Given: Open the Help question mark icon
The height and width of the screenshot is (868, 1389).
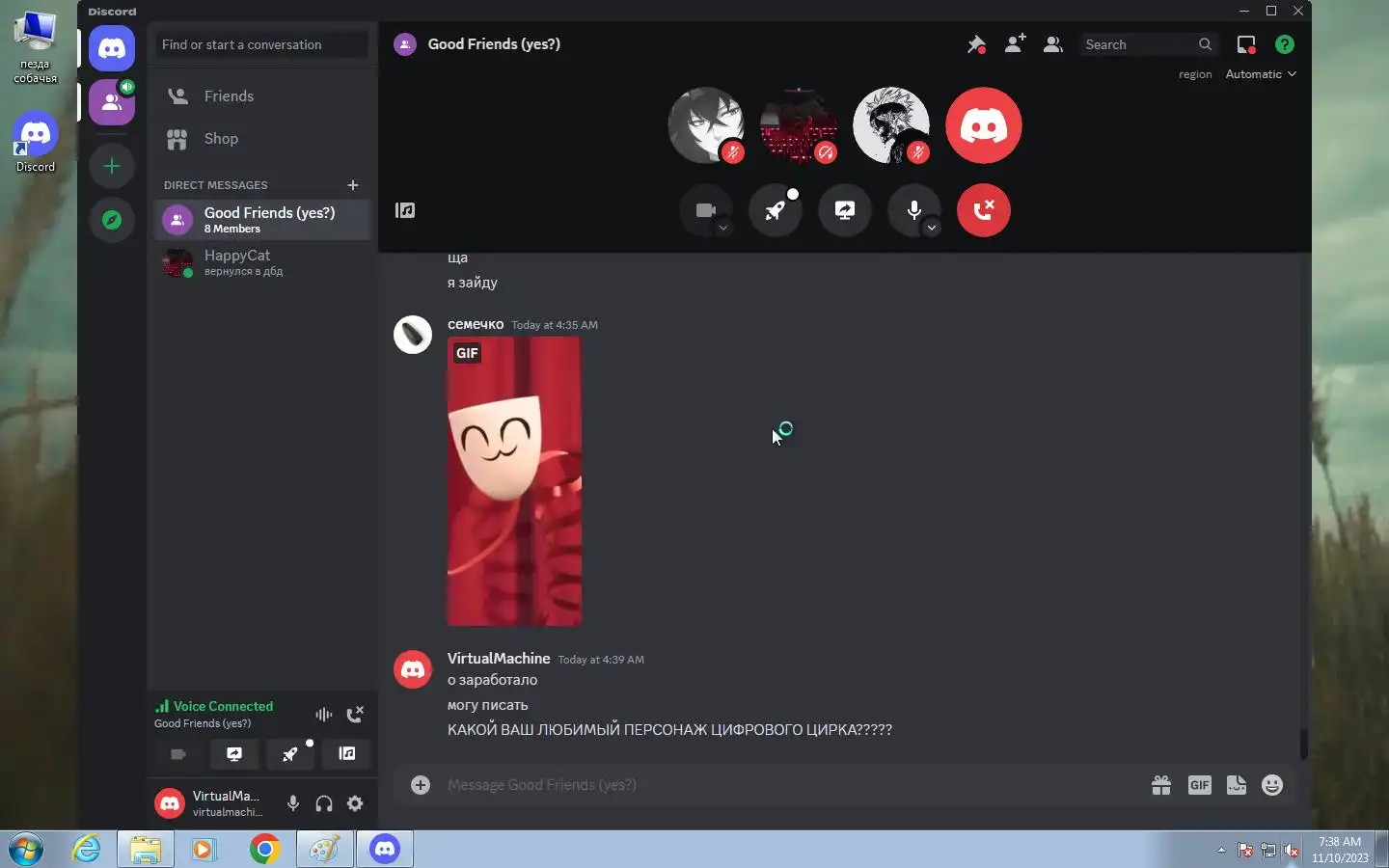Looking at the screenshot, I should click(x=1285, y=44).
